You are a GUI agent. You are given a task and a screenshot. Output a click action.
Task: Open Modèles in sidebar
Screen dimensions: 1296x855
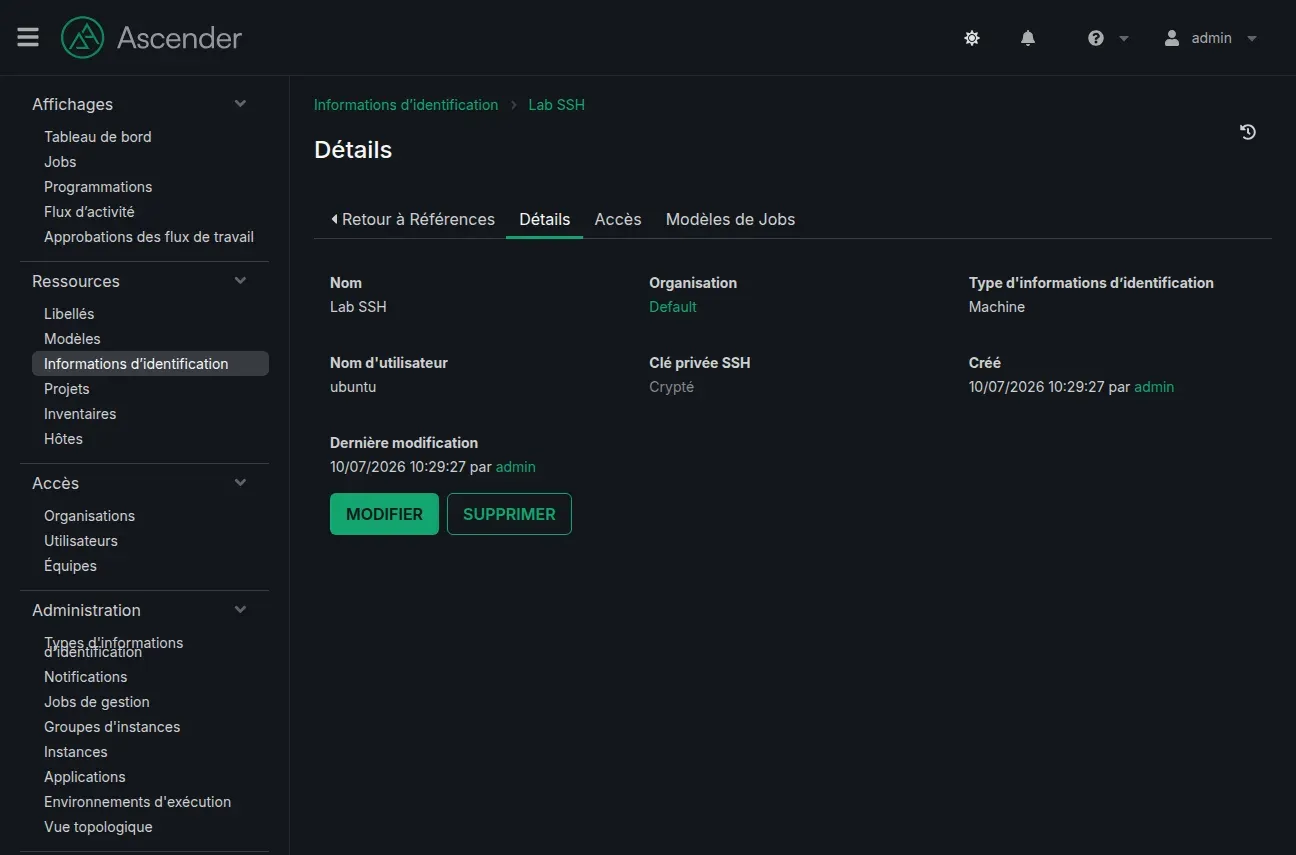point(72,339)
